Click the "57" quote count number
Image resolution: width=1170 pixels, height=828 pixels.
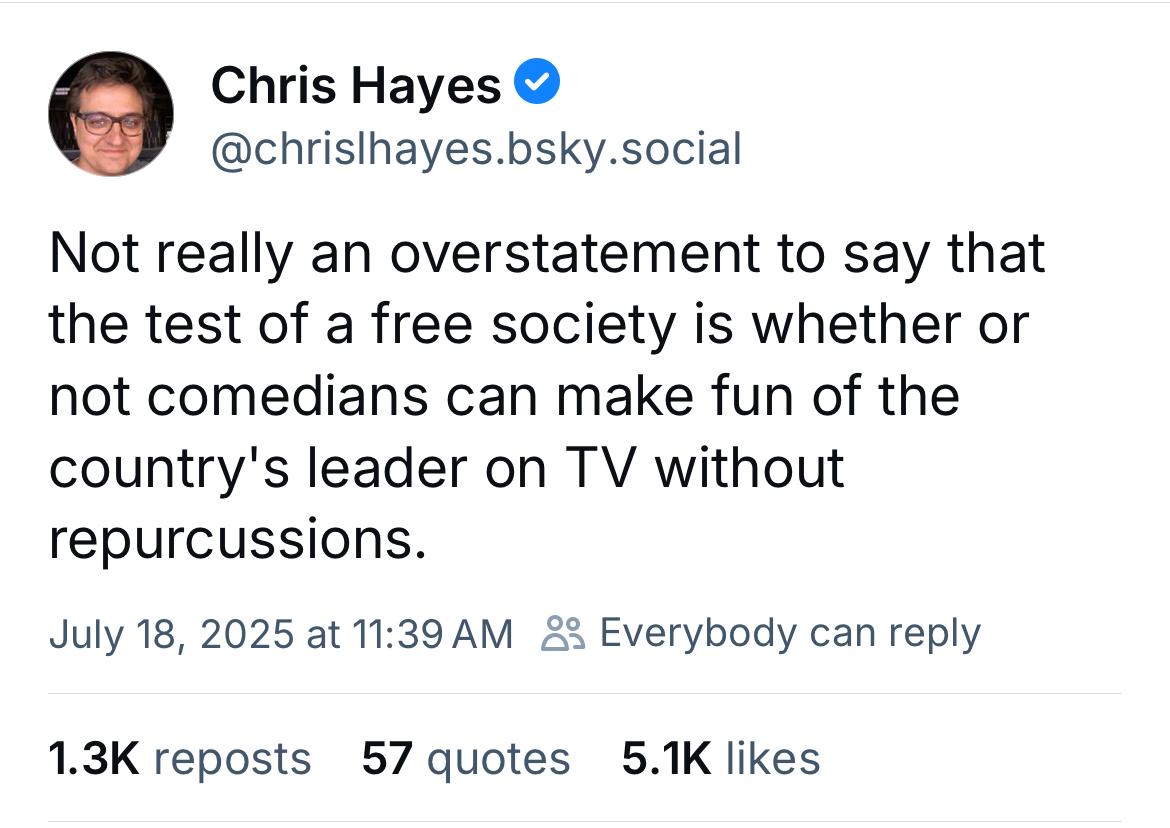point(387,758)
